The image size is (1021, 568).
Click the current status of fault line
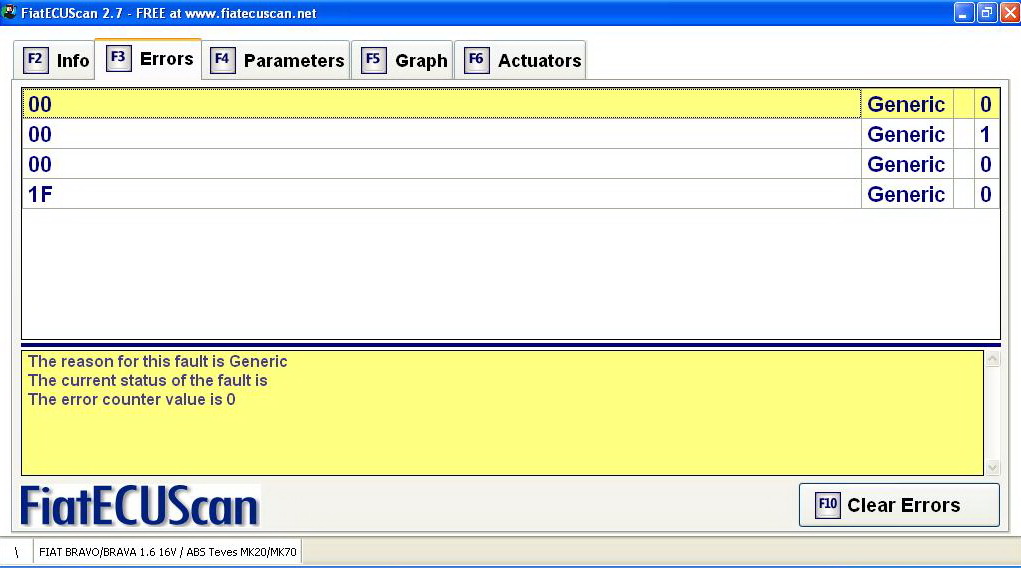148,380
